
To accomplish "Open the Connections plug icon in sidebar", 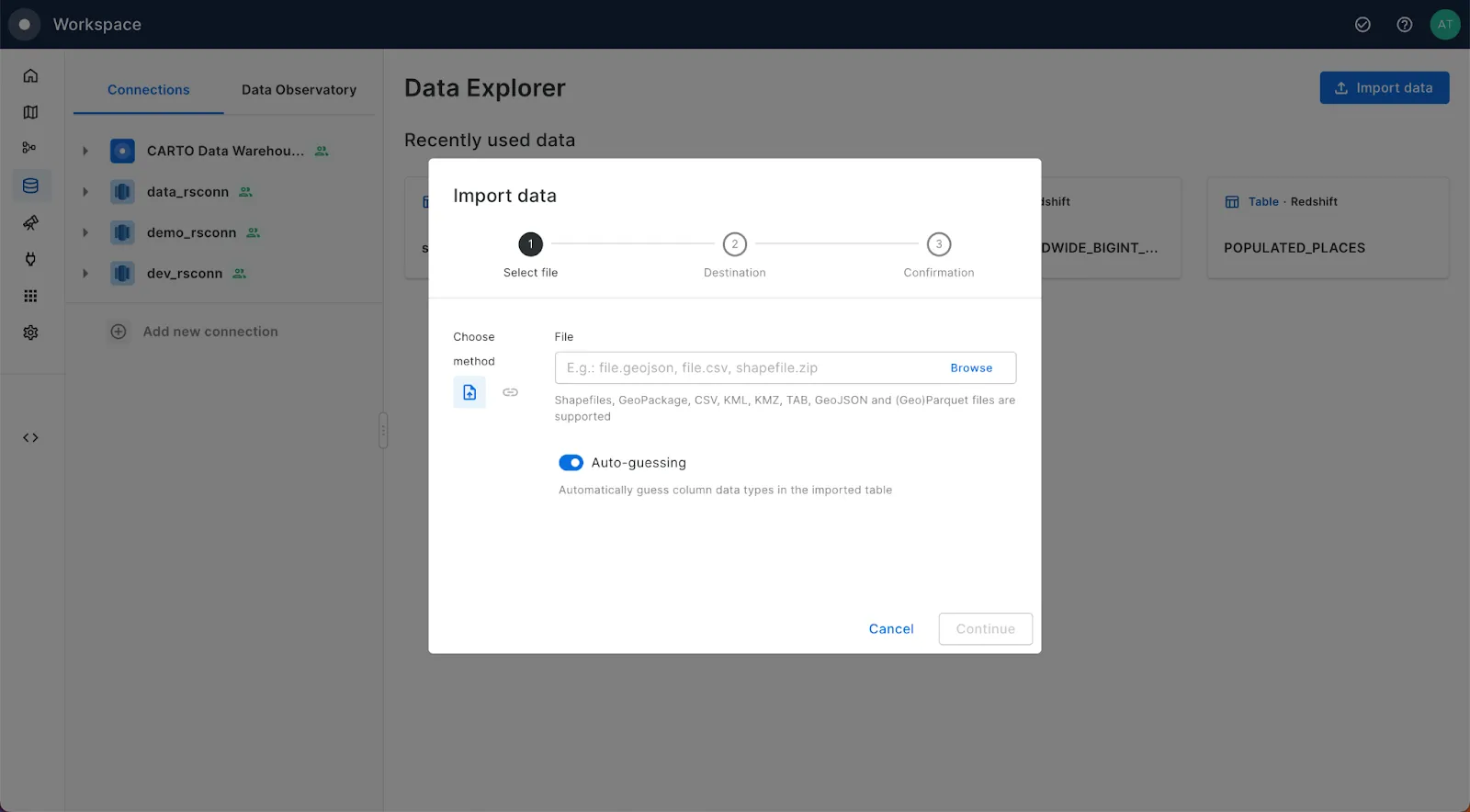I will 30,259.
